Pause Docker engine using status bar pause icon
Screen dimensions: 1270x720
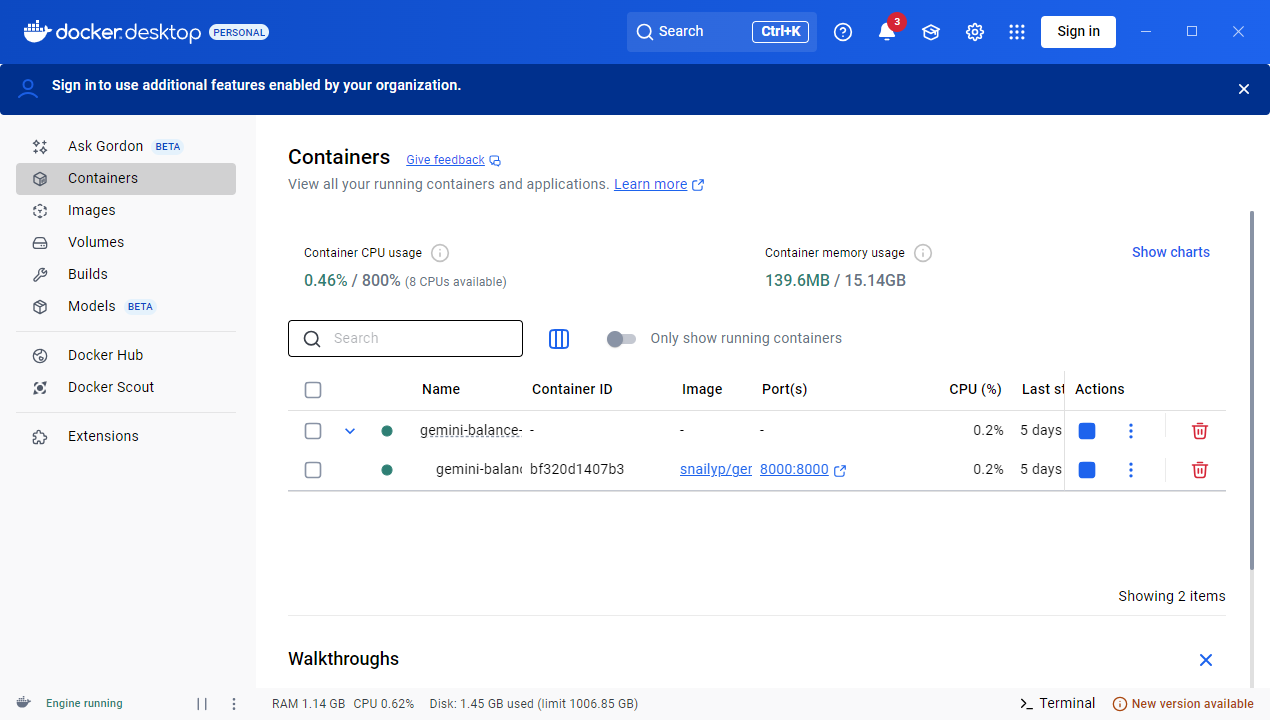[202, 704]
